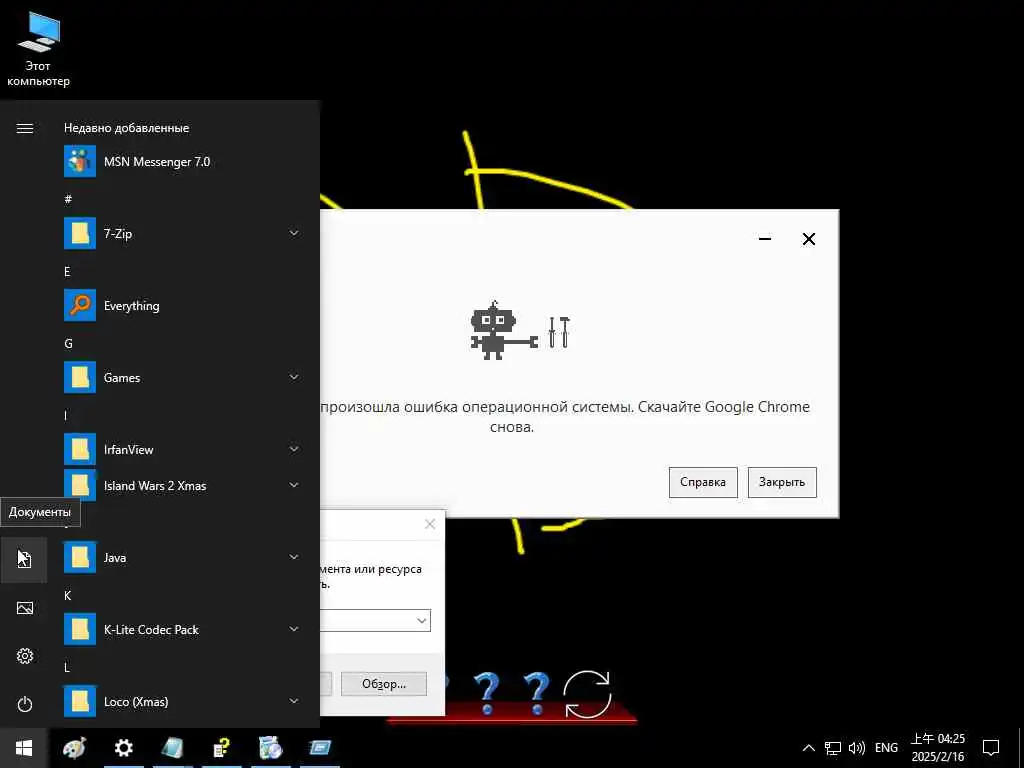Open the K-Lite Codec Pack folder

click(x=182, y=630)
